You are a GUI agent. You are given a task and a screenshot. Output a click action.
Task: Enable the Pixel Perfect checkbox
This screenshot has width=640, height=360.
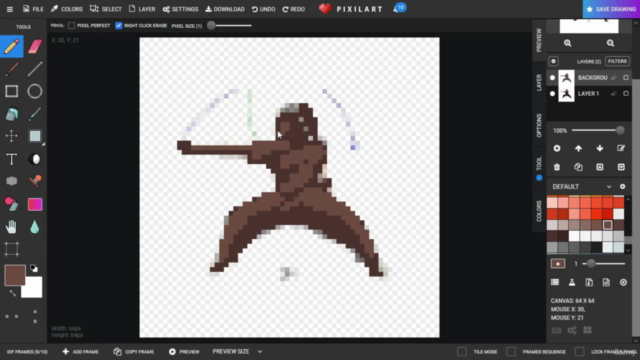[x=71, y=25]
